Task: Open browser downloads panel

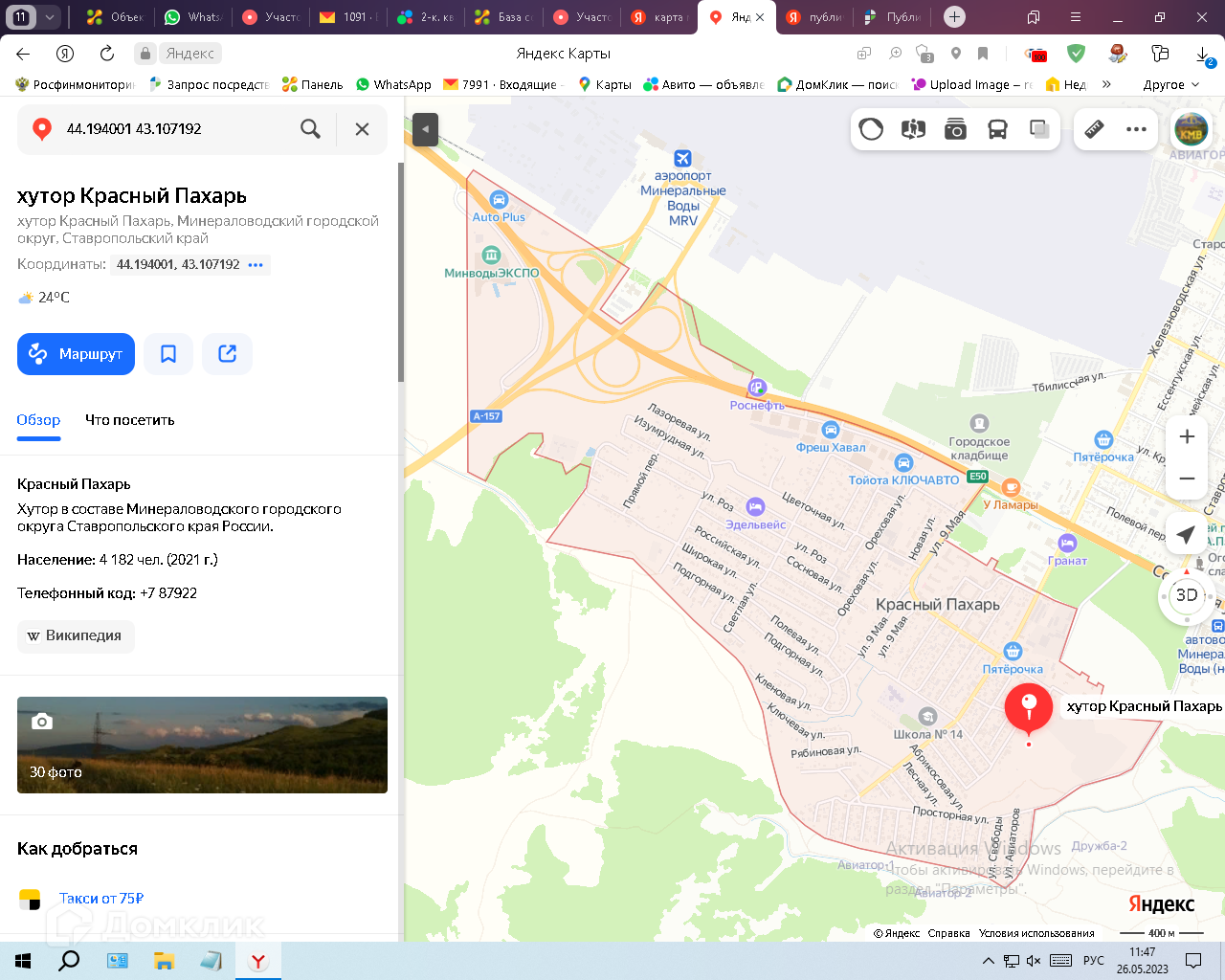Action: point(1205,56)
